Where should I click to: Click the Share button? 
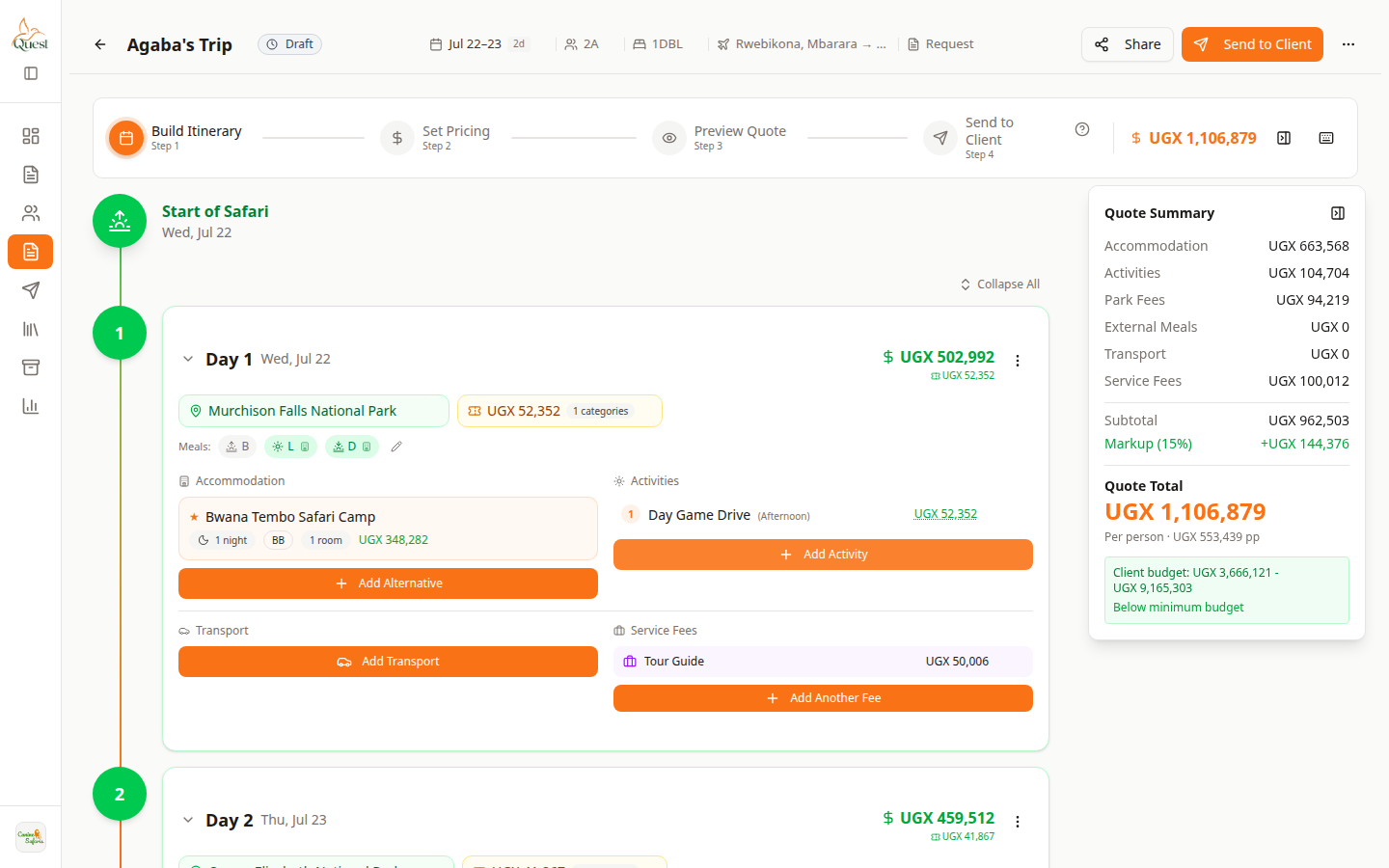1128,44
